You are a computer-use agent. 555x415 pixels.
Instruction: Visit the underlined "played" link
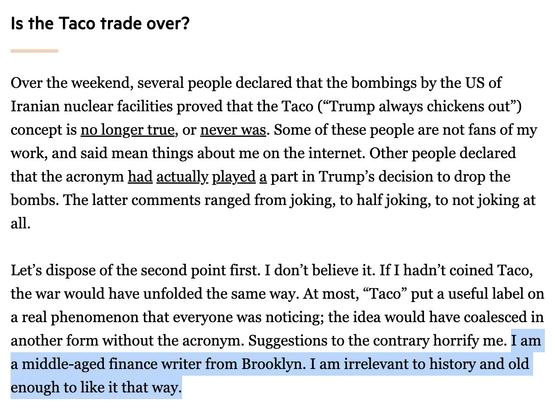pyautogui.click(x=234, y=177)
